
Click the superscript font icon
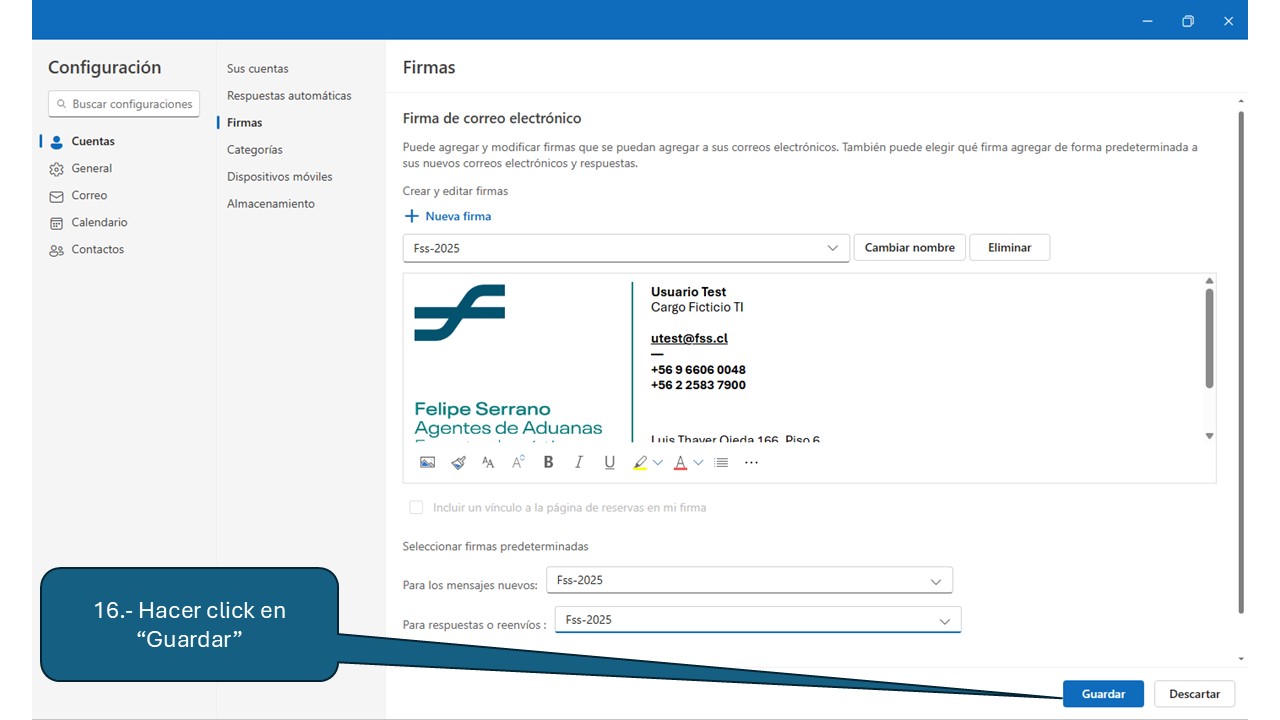click(x=518, y=462)
